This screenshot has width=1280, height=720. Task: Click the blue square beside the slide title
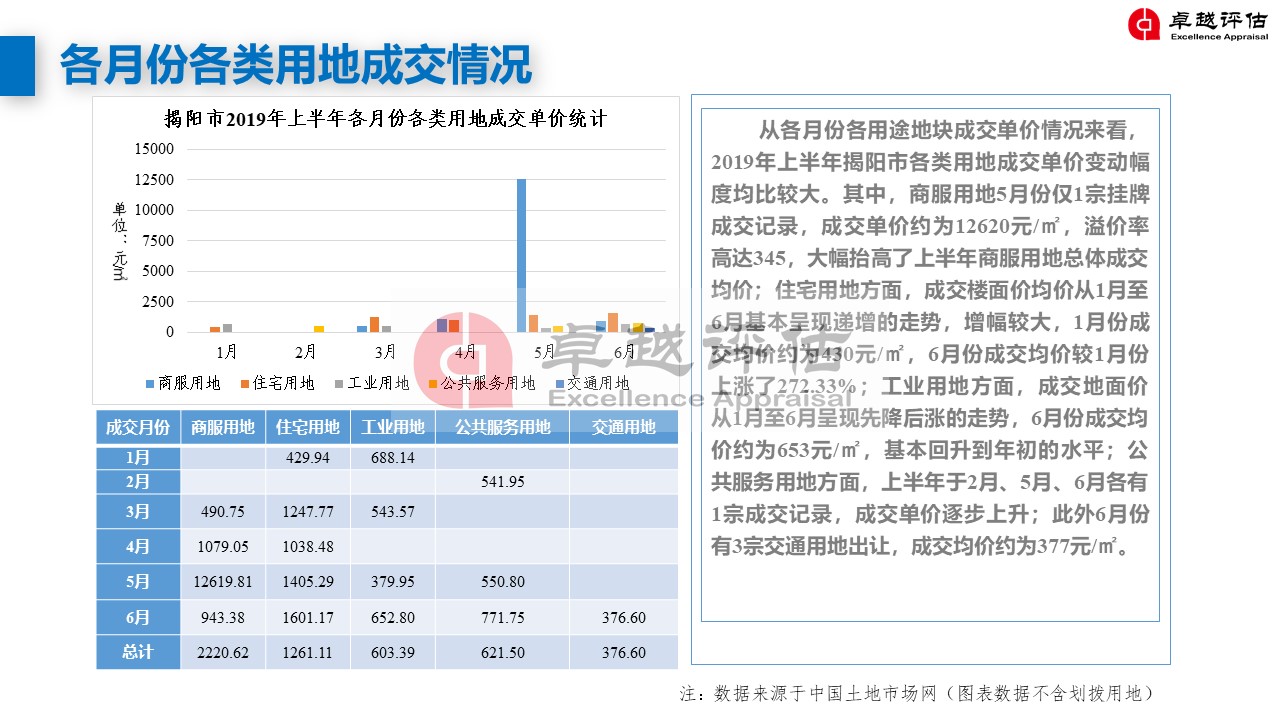[x=17, y=66]
